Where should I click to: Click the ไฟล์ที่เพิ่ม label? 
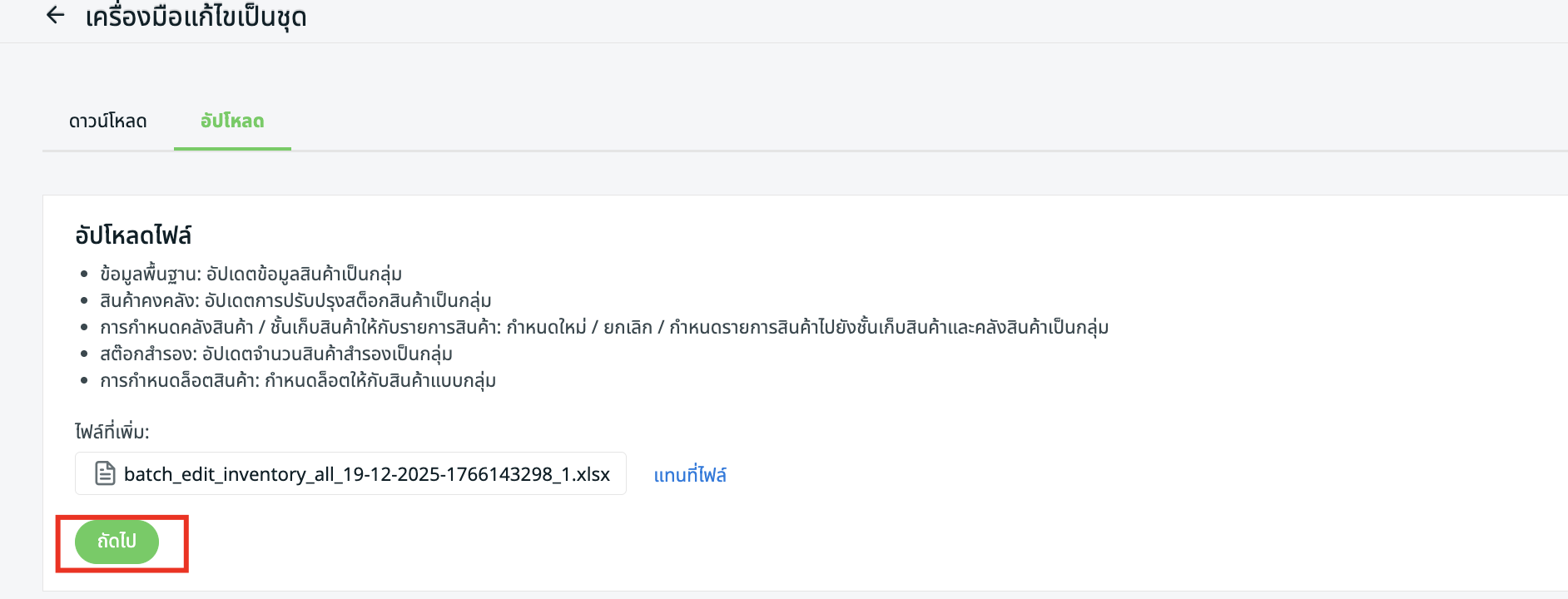tap(112, 432)
